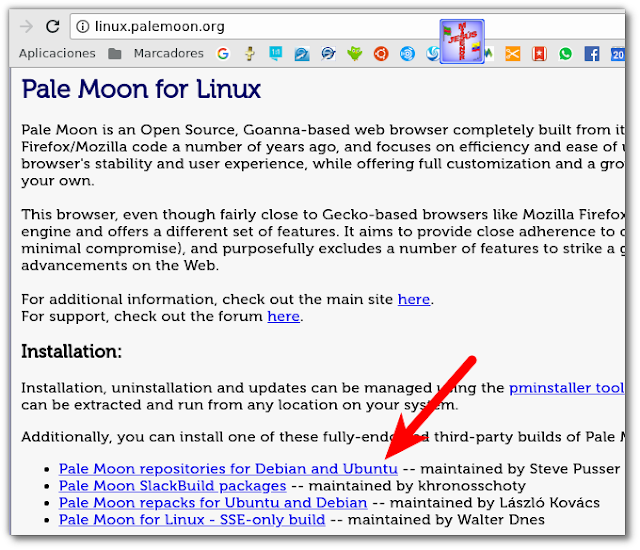Follow the main site 'here' link

pos(414,299)
